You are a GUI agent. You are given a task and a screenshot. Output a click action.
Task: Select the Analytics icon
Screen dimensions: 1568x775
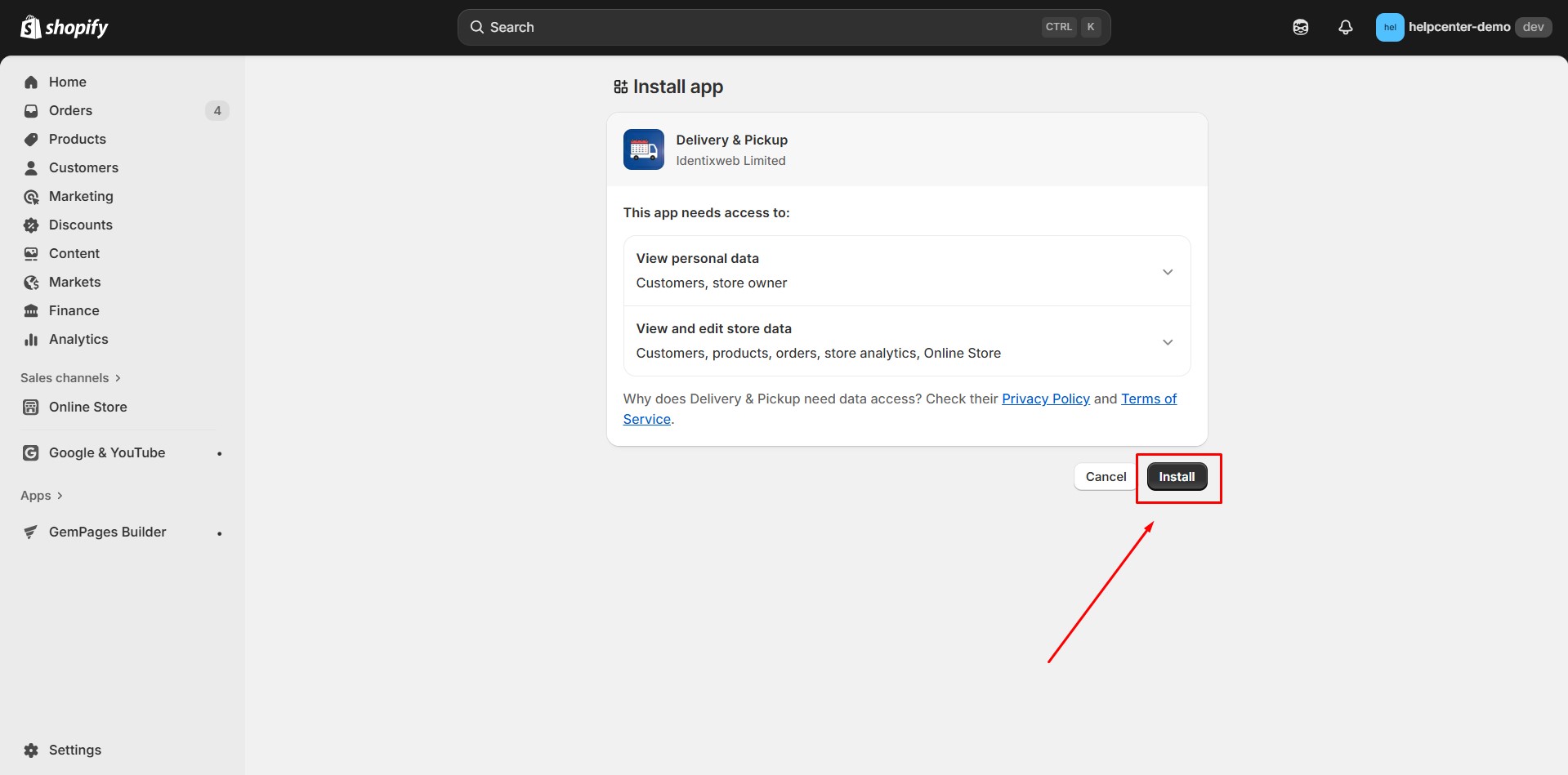[30, 339]
